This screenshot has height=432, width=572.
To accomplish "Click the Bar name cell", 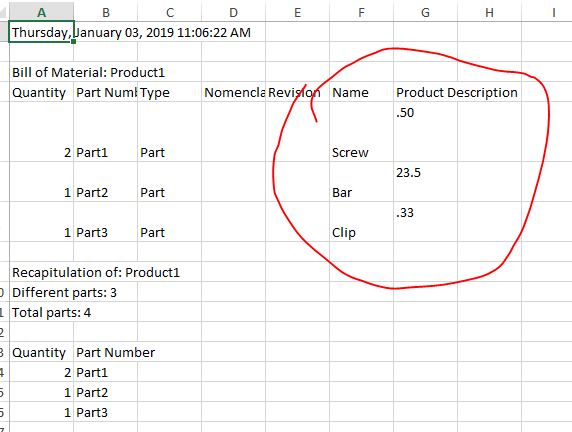I will [x=362, y=182].
